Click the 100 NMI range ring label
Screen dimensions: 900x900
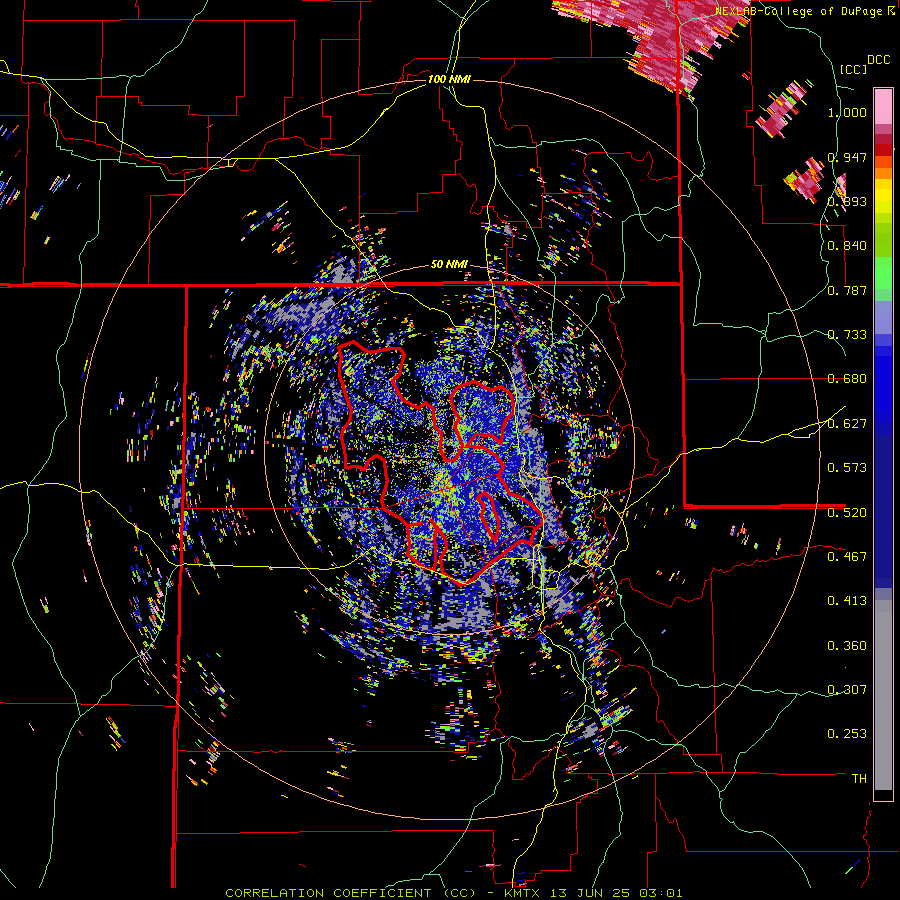click(x=449, y=79)
